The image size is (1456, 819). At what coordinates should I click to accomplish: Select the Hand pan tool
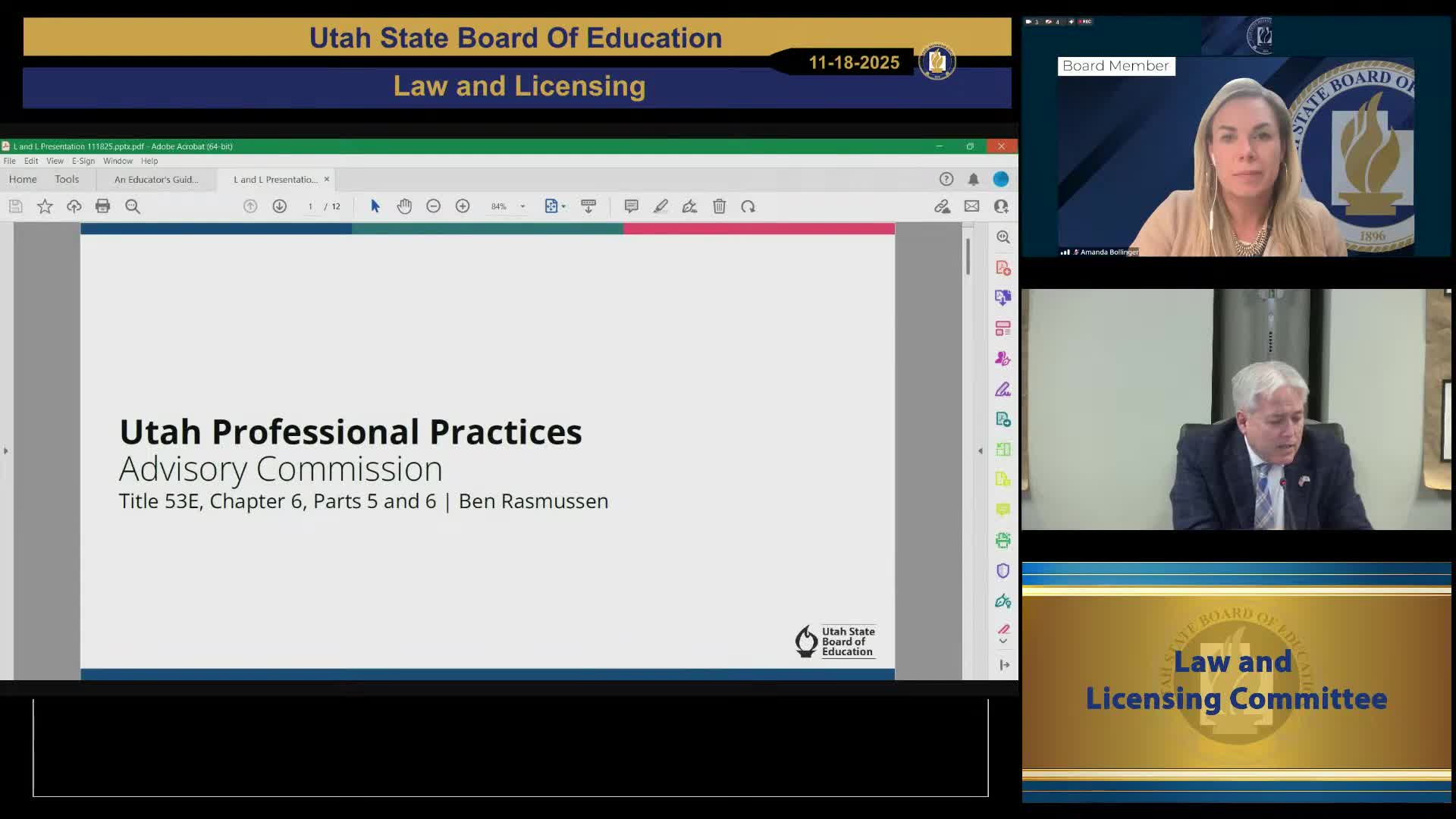click(404, 206)
